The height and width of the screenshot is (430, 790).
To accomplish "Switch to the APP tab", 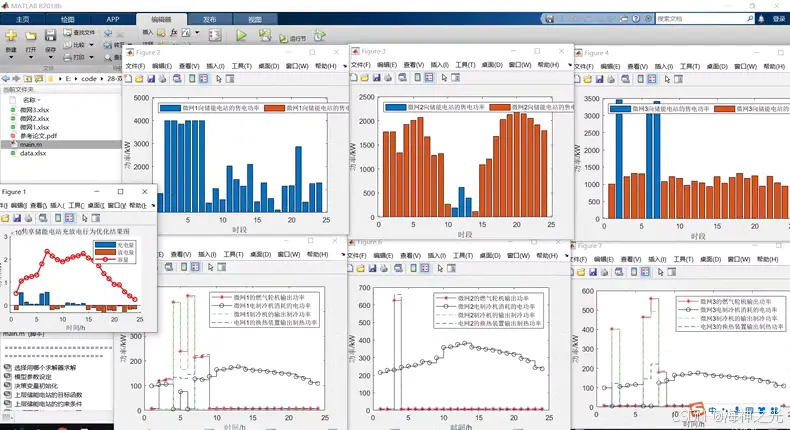I will click(113, 19).
